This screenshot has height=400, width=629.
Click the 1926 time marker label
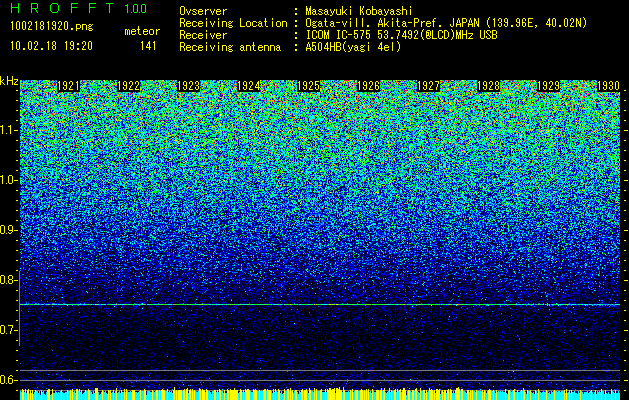[x=369, y=86]
